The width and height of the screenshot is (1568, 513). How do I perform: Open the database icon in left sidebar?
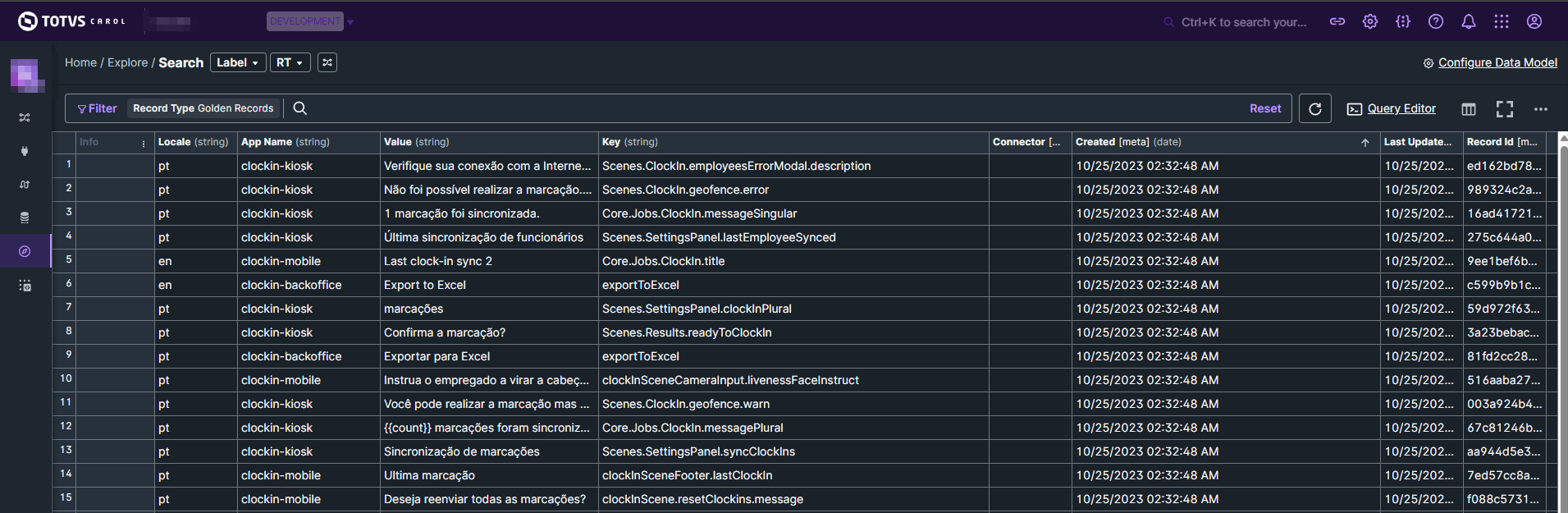(25, 218)
